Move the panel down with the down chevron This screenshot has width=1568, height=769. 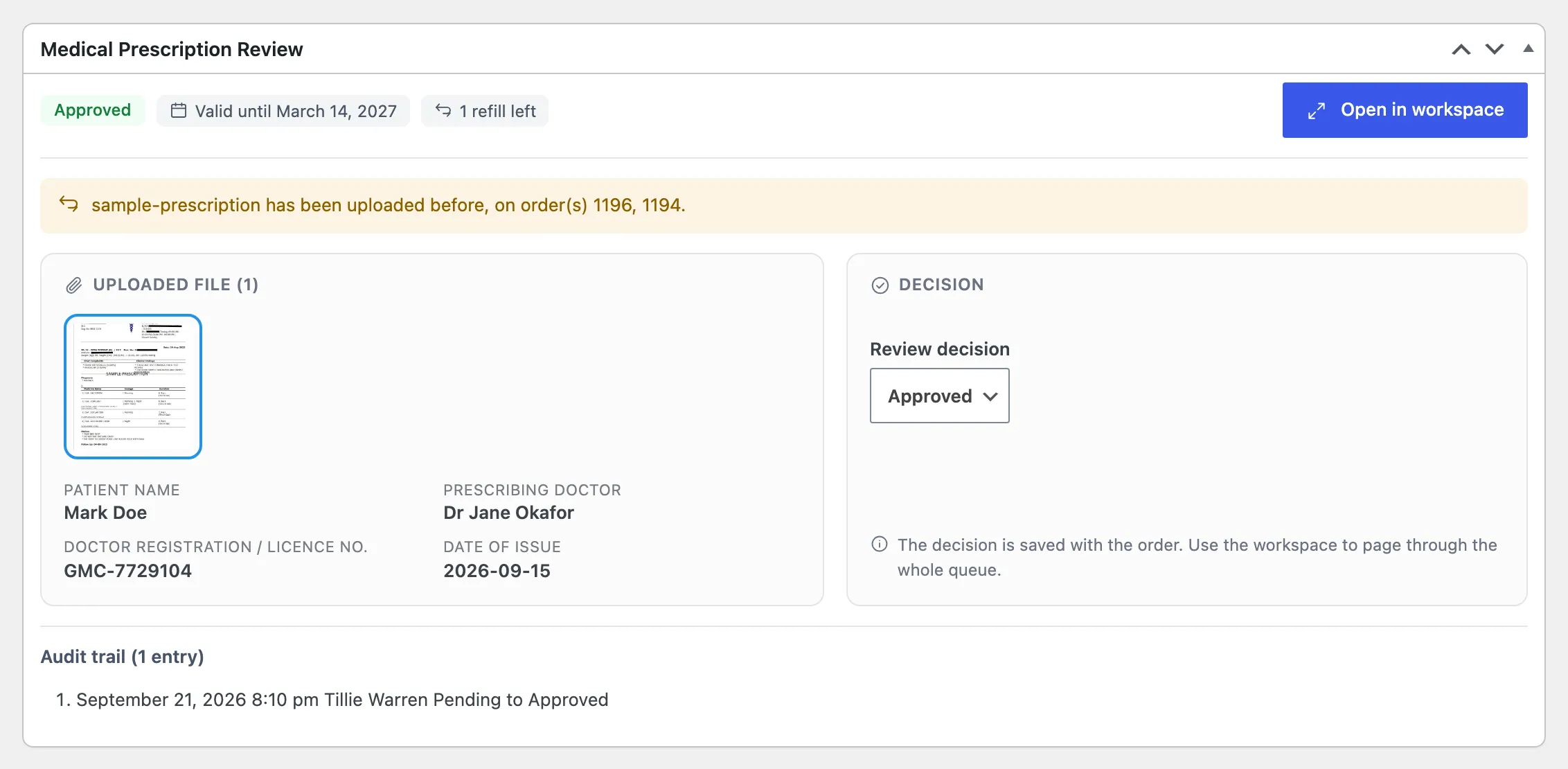[x=1495, y=49]
